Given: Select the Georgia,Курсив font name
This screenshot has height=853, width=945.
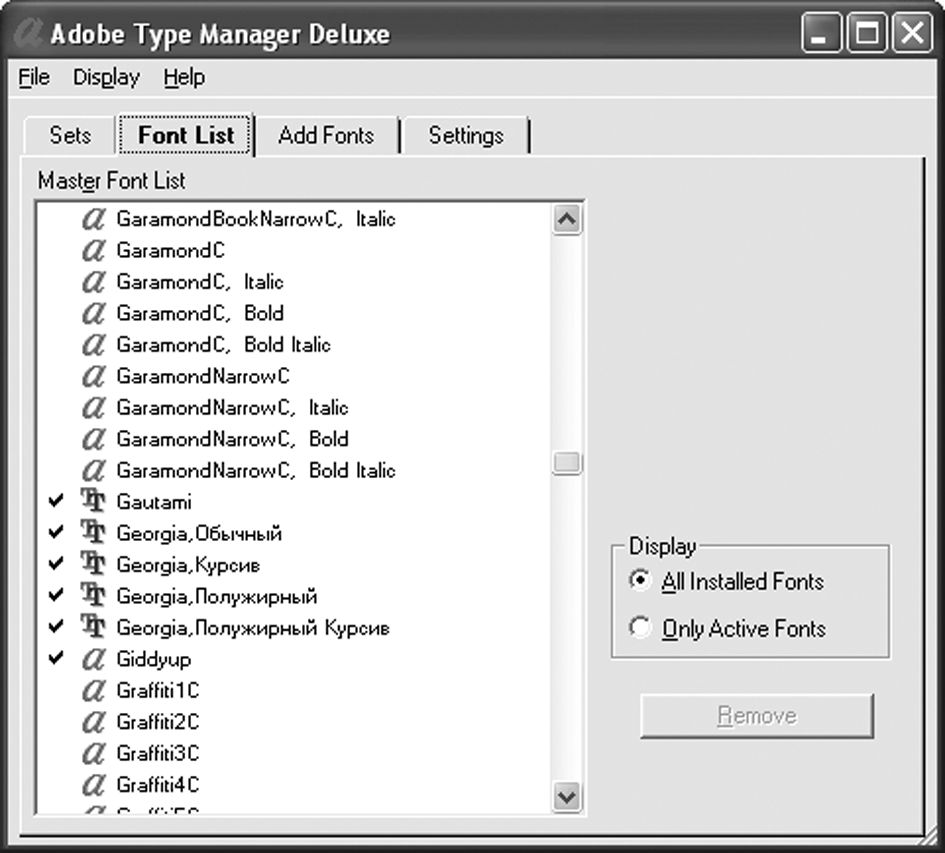Looking at the screenshot, I should click(188, 565).
